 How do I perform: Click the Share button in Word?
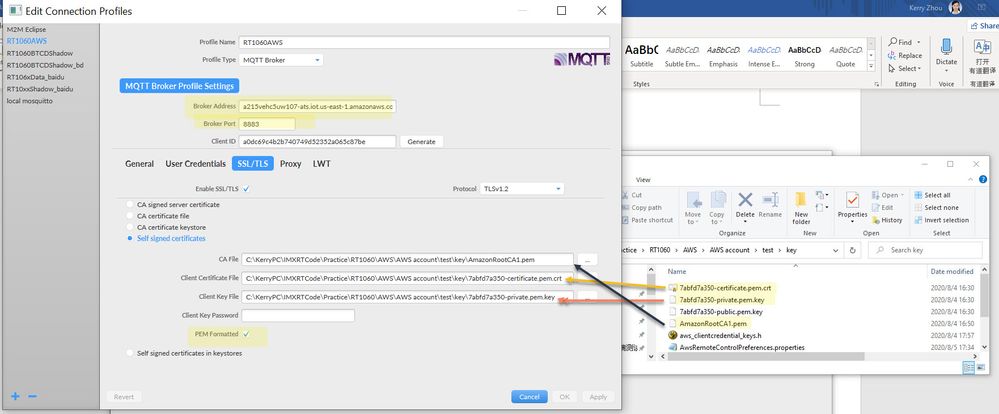coord(983,25)
